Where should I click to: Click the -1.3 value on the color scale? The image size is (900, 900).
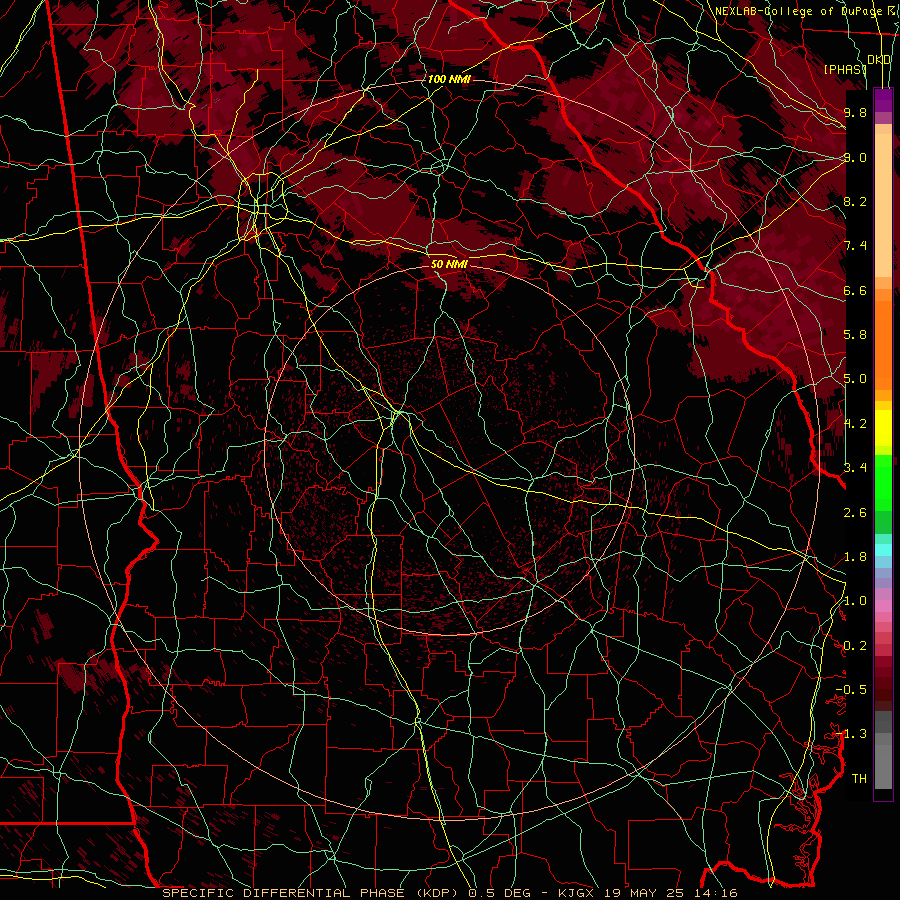851,734
